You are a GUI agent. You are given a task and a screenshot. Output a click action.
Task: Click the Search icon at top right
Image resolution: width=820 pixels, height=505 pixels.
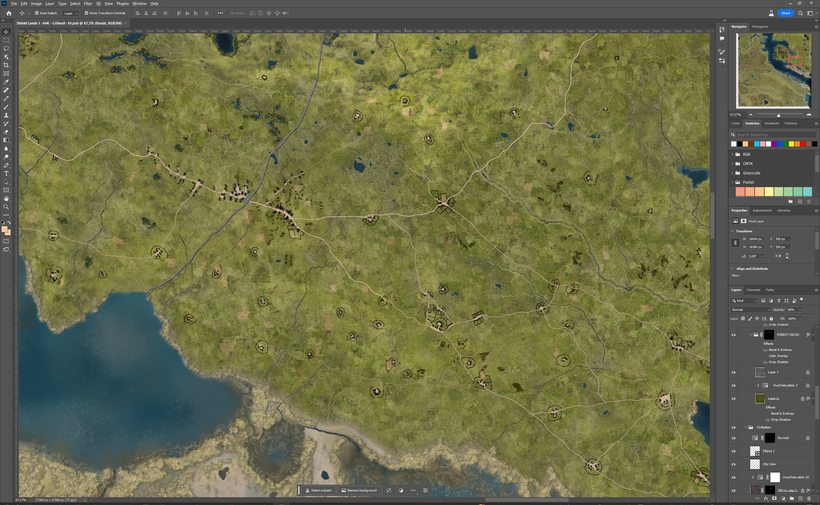tap(800, 13)
